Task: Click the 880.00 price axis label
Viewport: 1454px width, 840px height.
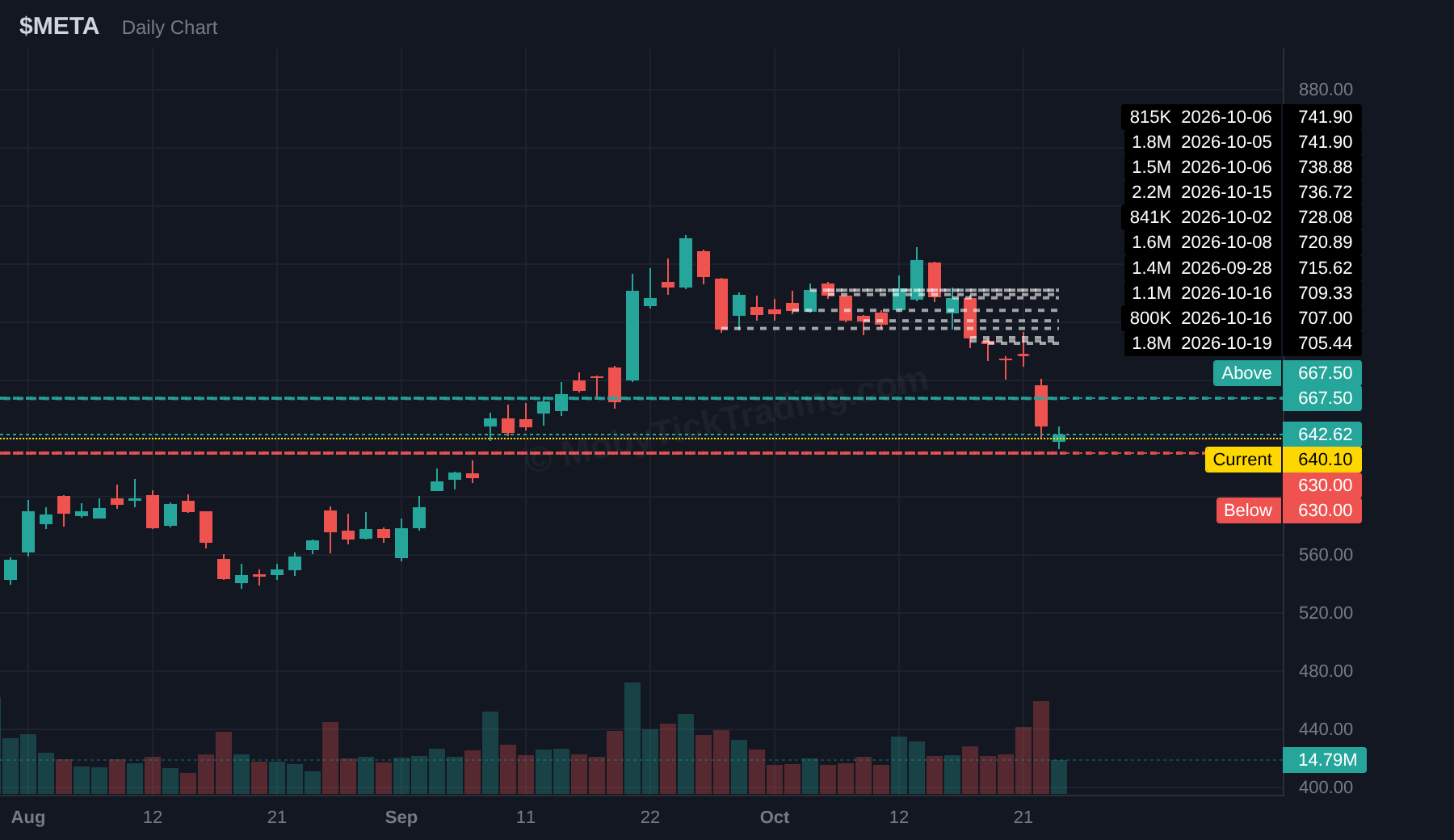Action: point(1326,90)
